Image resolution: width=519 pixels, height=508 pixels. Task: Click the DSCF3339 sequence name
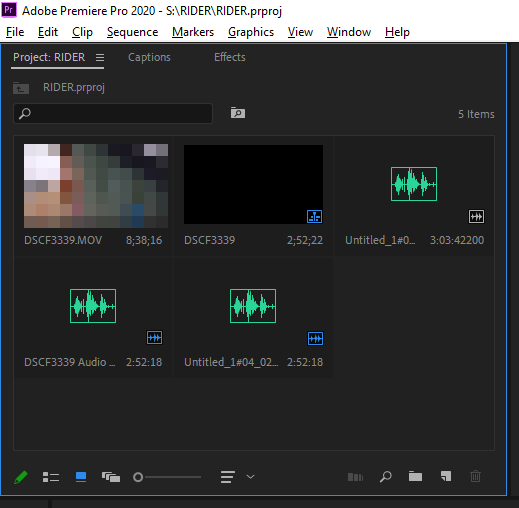(x=210, y=240)
